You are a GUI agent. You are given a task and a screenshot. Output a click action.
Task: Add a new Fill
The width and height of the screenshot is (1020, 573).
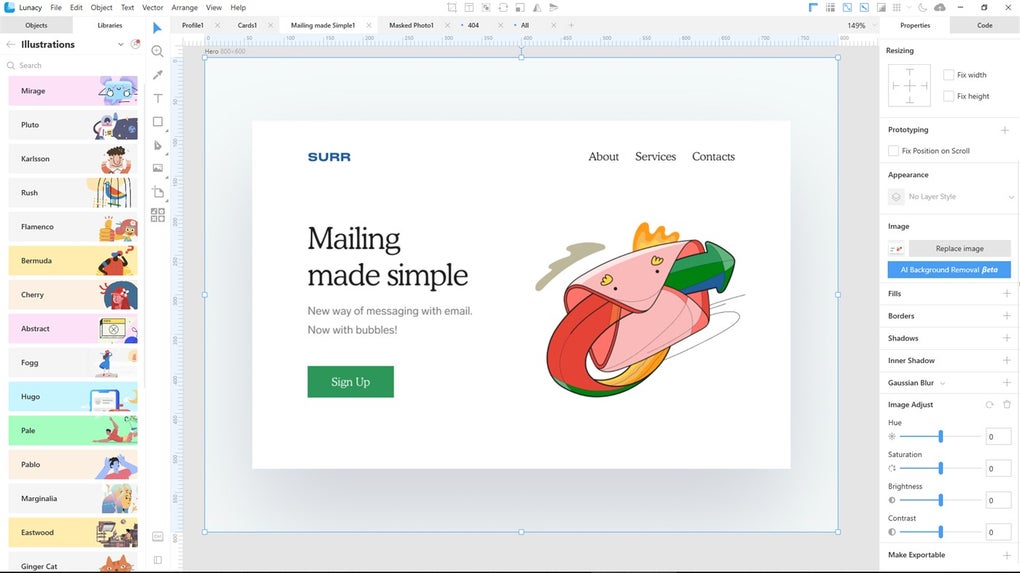1006,293
